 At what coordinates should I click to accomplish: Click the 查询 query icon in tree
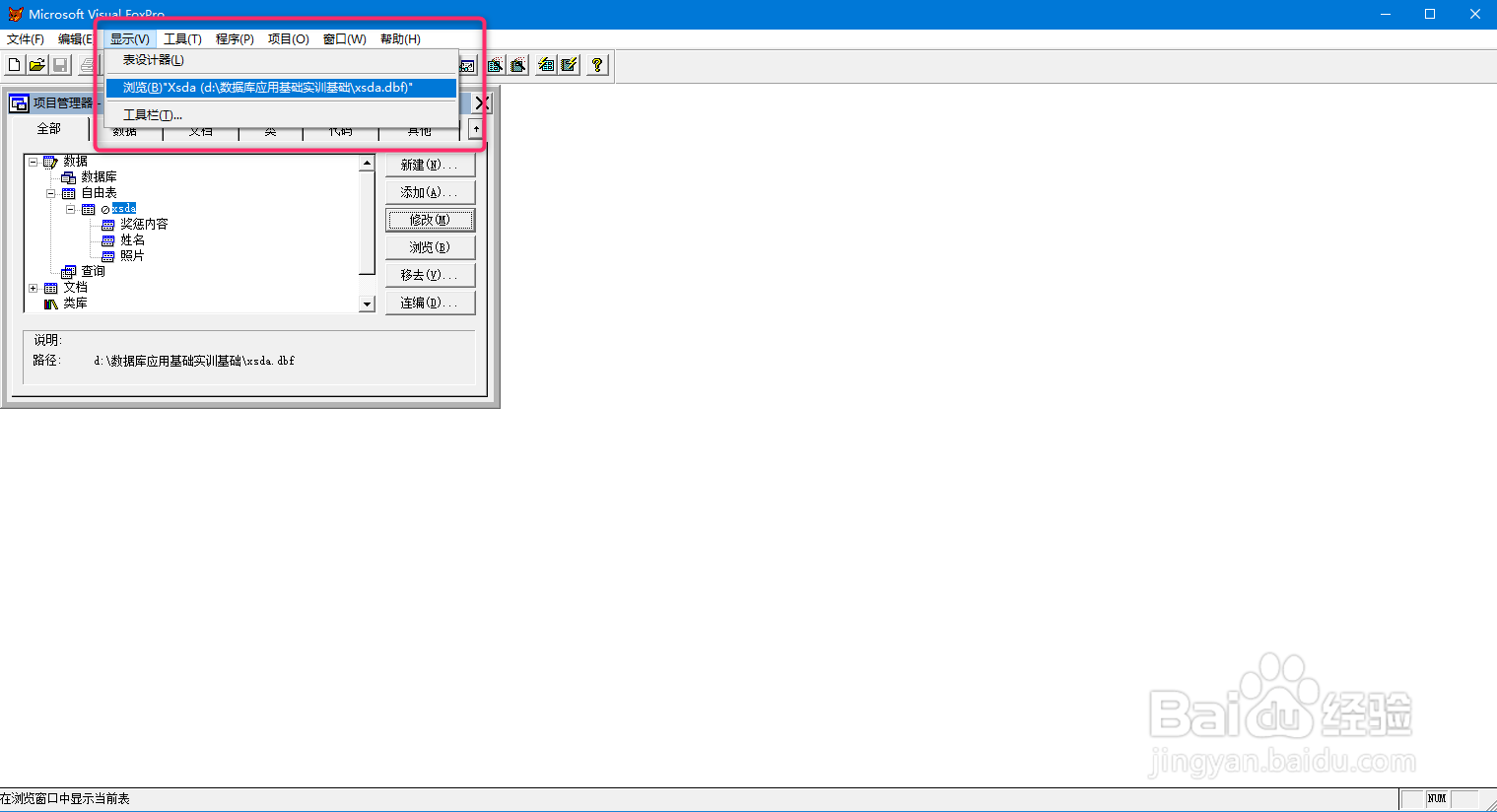68,272
